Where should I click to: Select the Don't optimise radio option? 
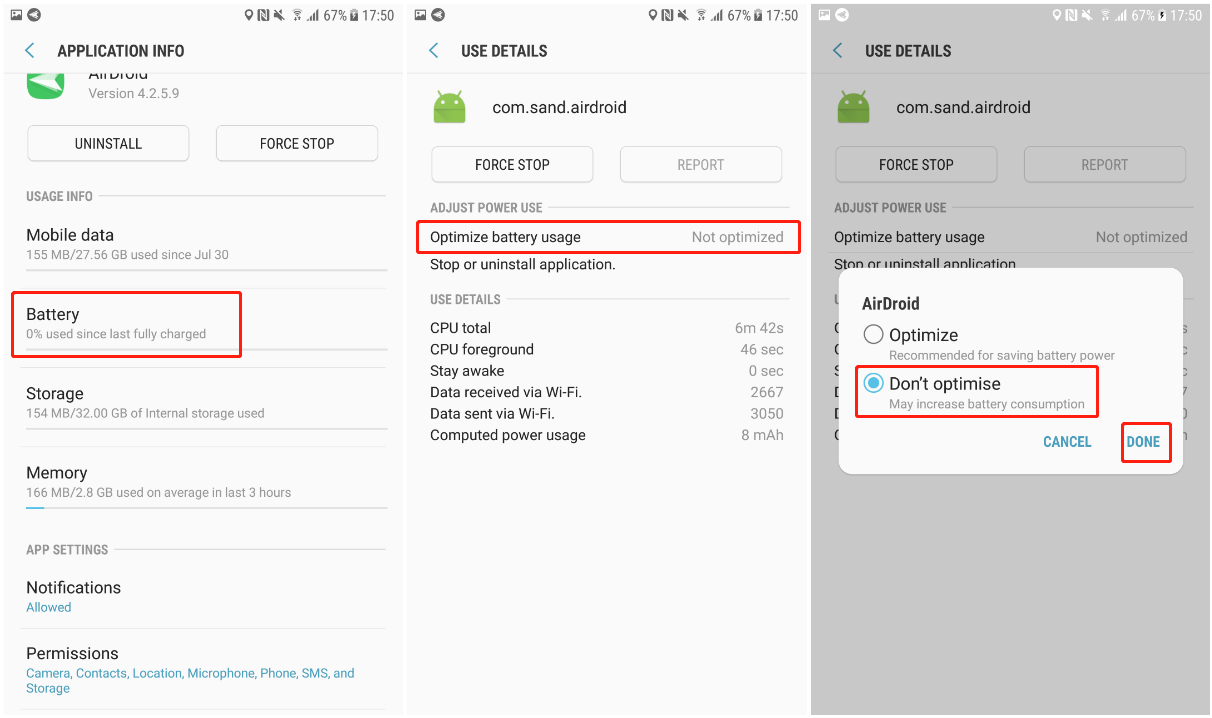click(874, 384)
